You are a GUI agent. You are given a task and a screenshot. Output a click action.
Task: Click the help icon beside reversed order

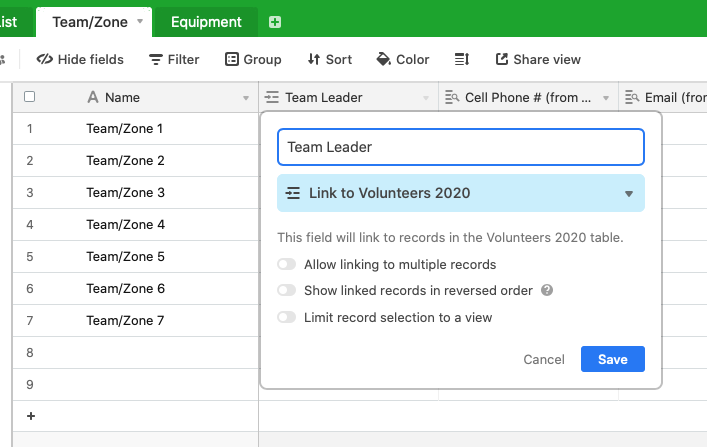[546, 290]
